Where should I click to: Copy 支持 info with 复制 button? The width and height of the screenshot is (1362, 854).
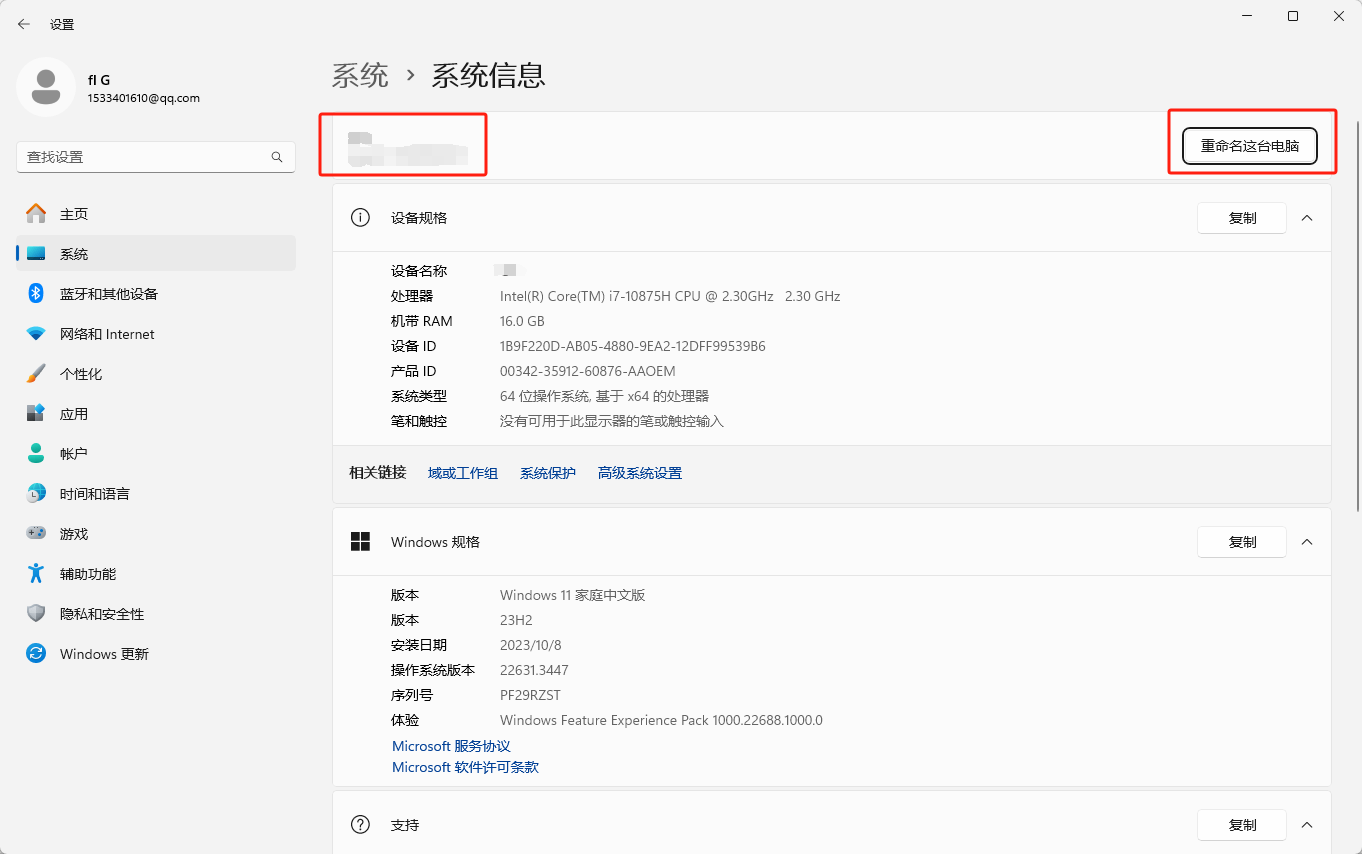coord(1242,825)
